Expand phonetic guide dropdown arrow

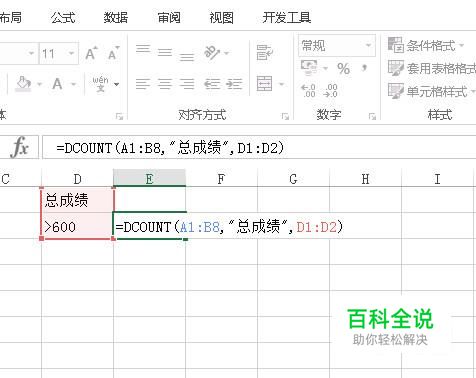coord(116,84)
